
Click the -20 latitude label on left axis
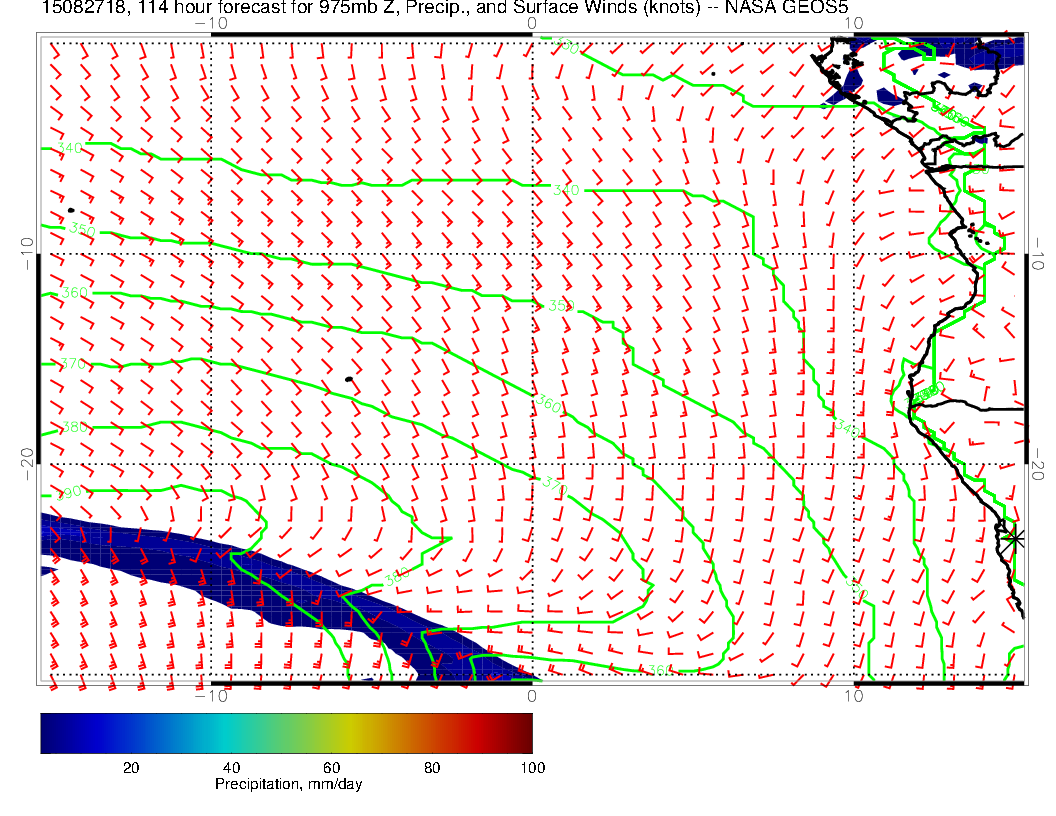coord(25,456)
